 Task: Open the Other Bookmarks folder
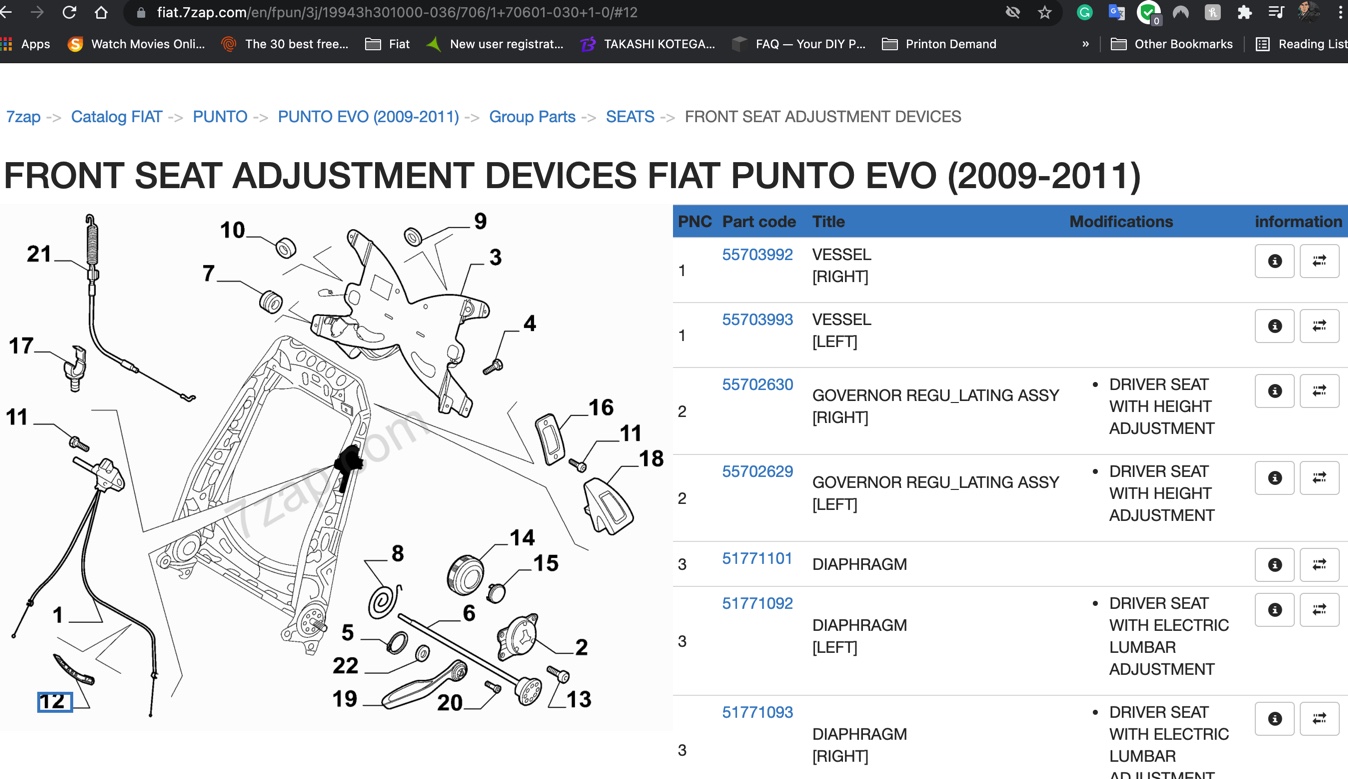click(1171, 44)
